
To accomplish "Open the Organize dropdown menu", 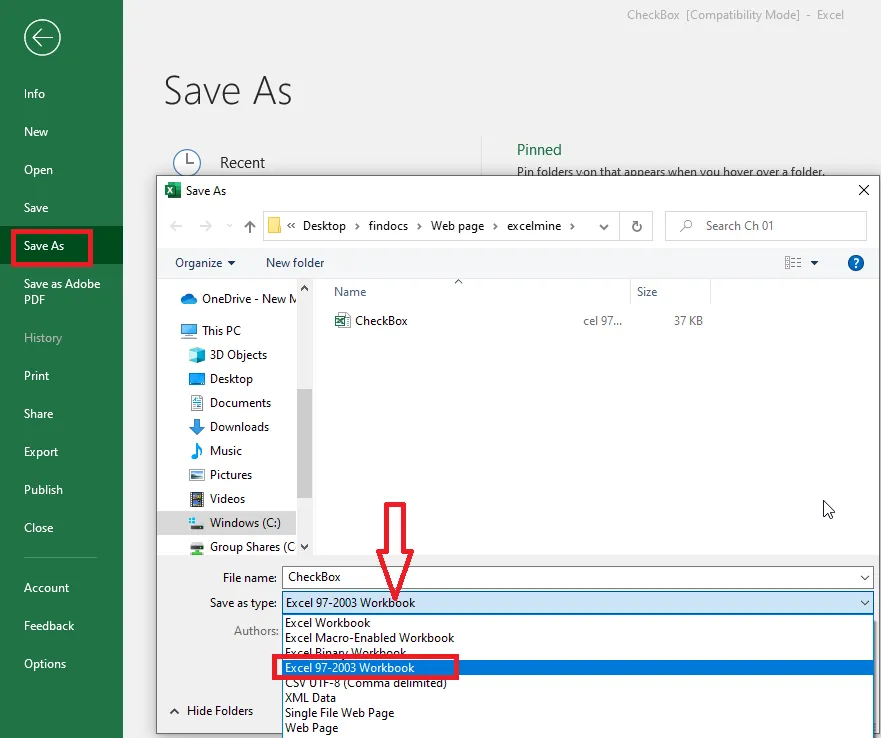I will (205, 262).
